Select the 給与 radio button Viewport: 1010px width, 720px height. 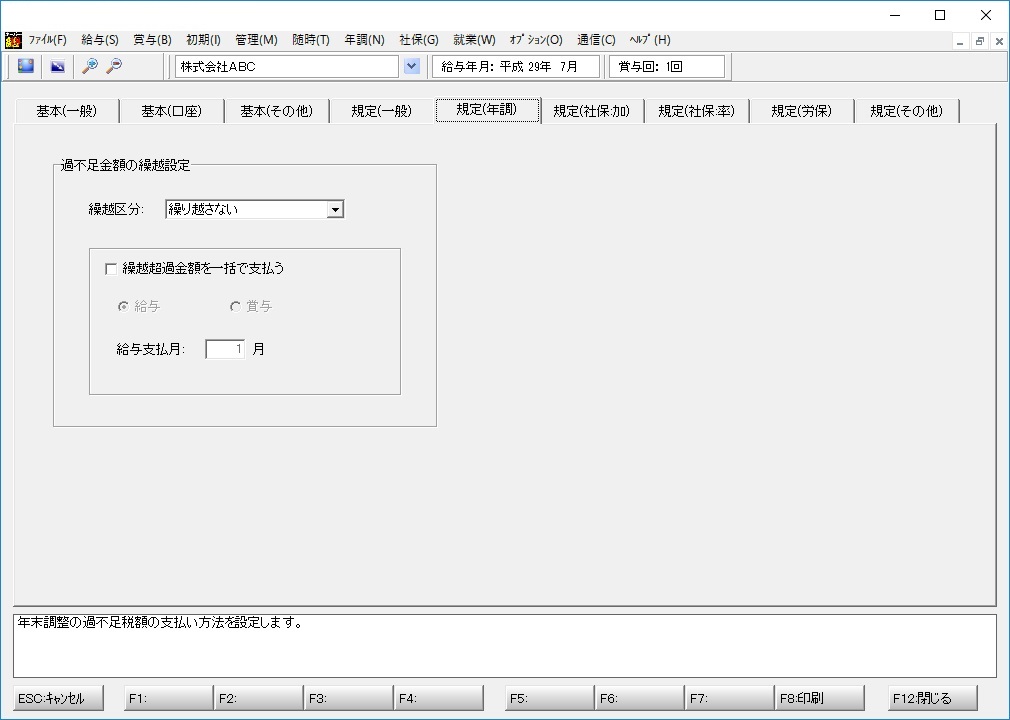point(123,307)
